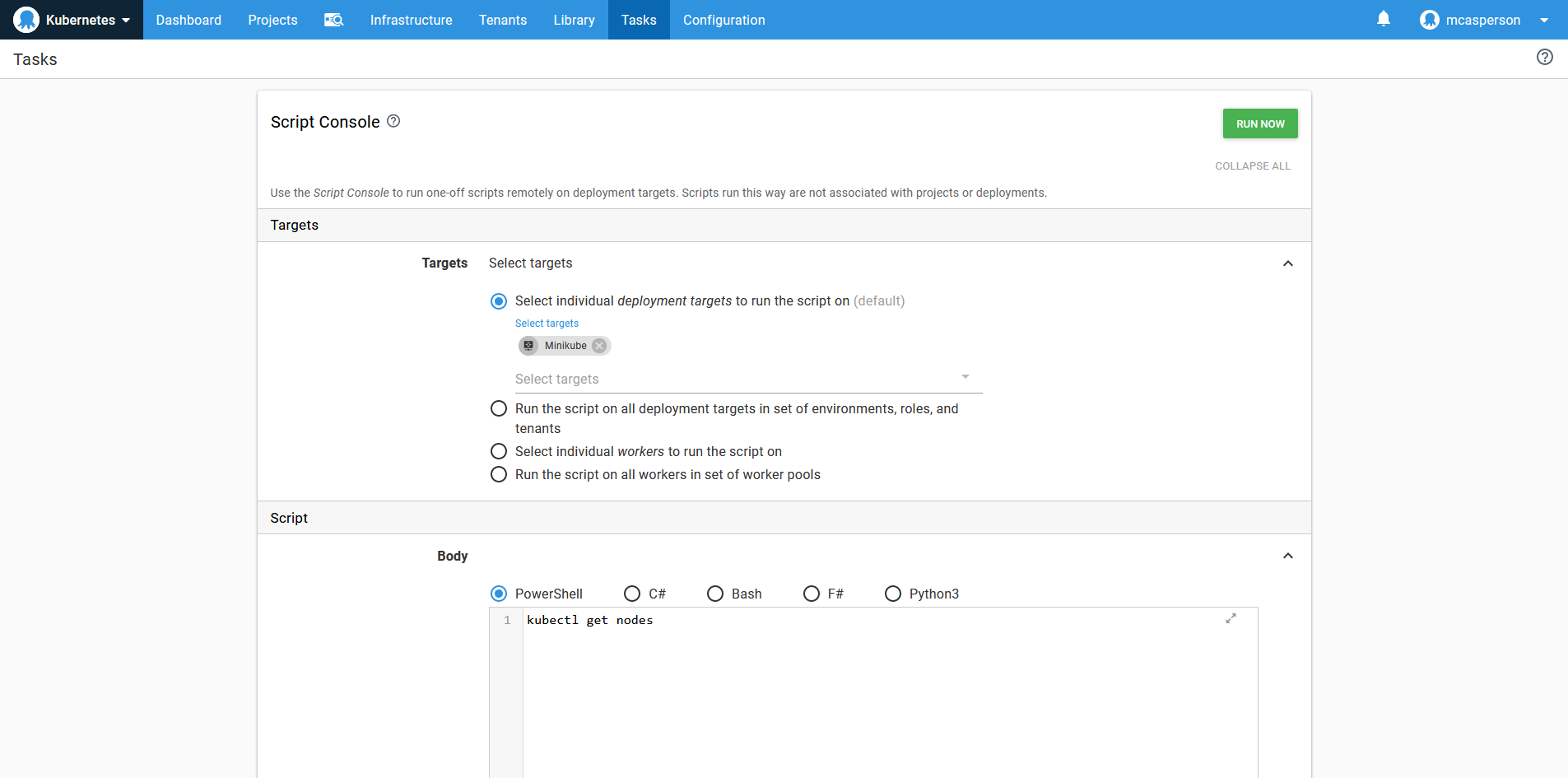Choose Select individual workers option
Image resolution: width=1568 pixels, height=778 pixels.
point(499,451)
